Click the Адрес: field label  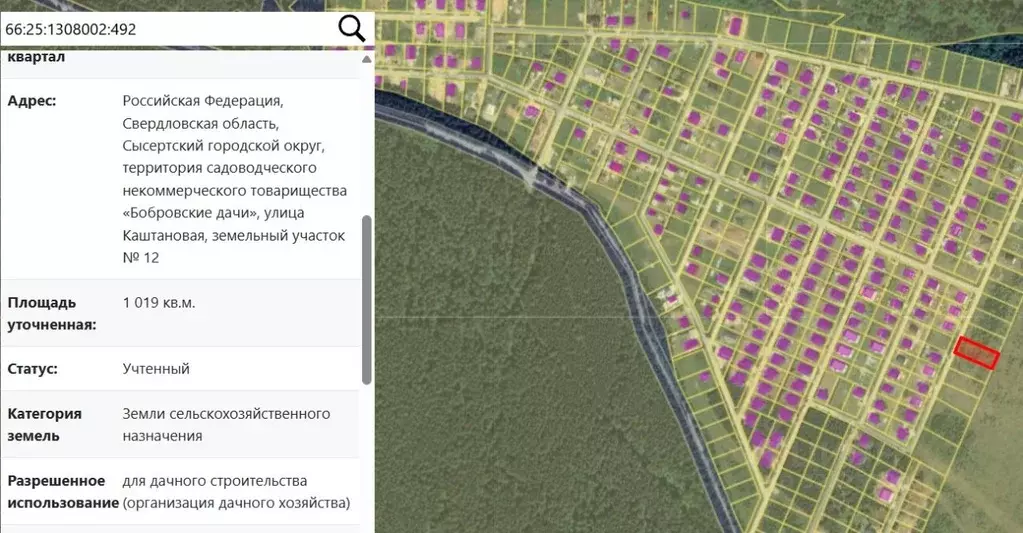click(32, 101)
